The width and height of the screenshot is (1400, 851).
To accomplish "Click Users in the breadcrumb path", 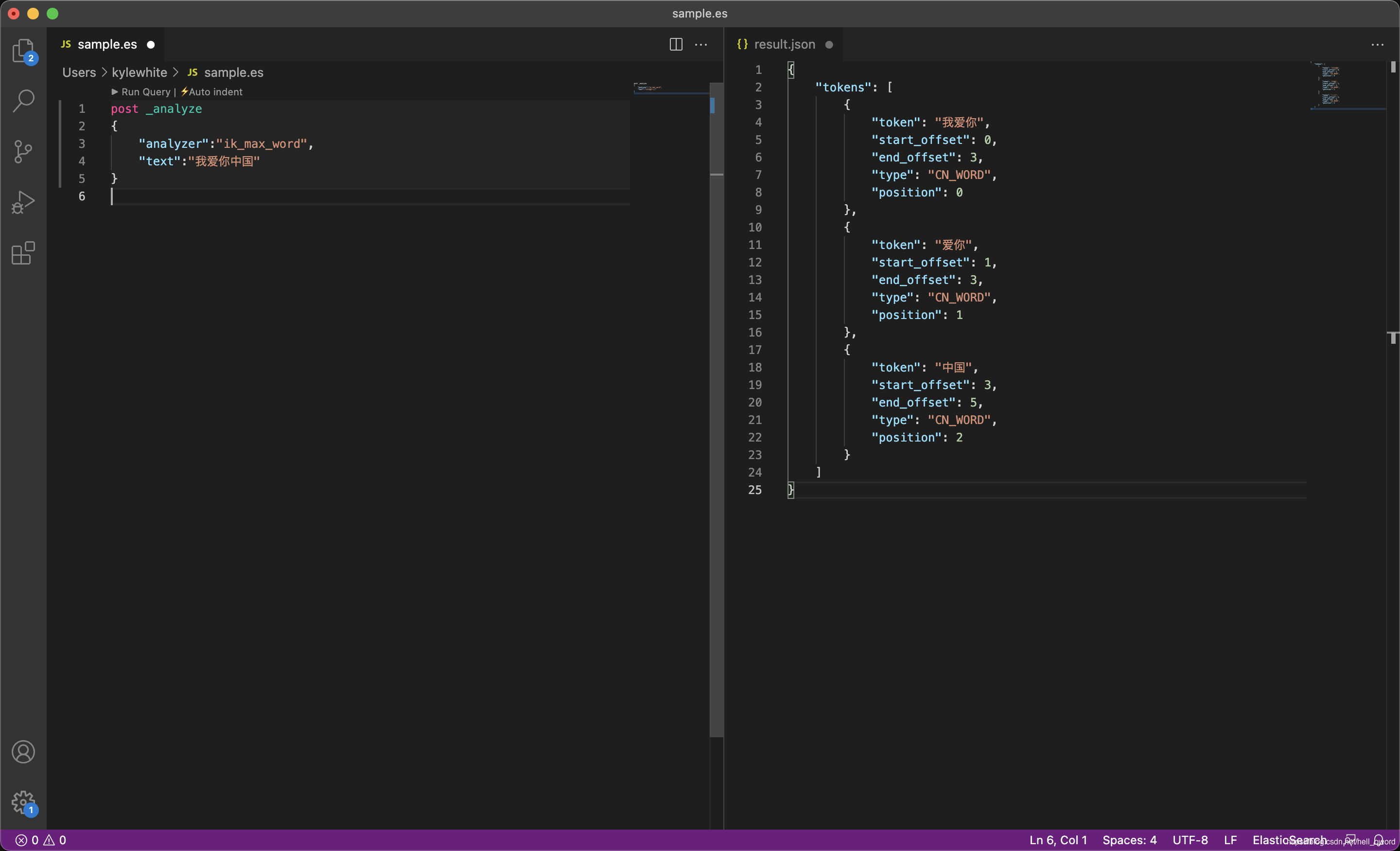I will (79, 73).
